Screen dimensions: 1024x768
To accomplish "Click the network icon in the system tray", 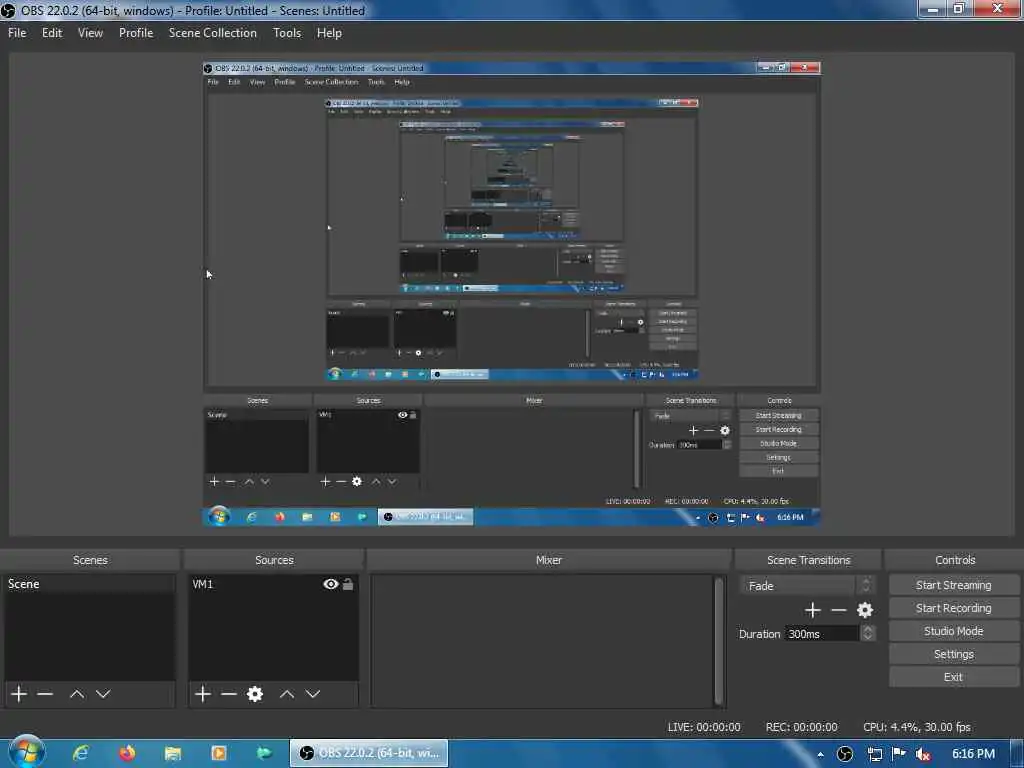I will [874, 754].
